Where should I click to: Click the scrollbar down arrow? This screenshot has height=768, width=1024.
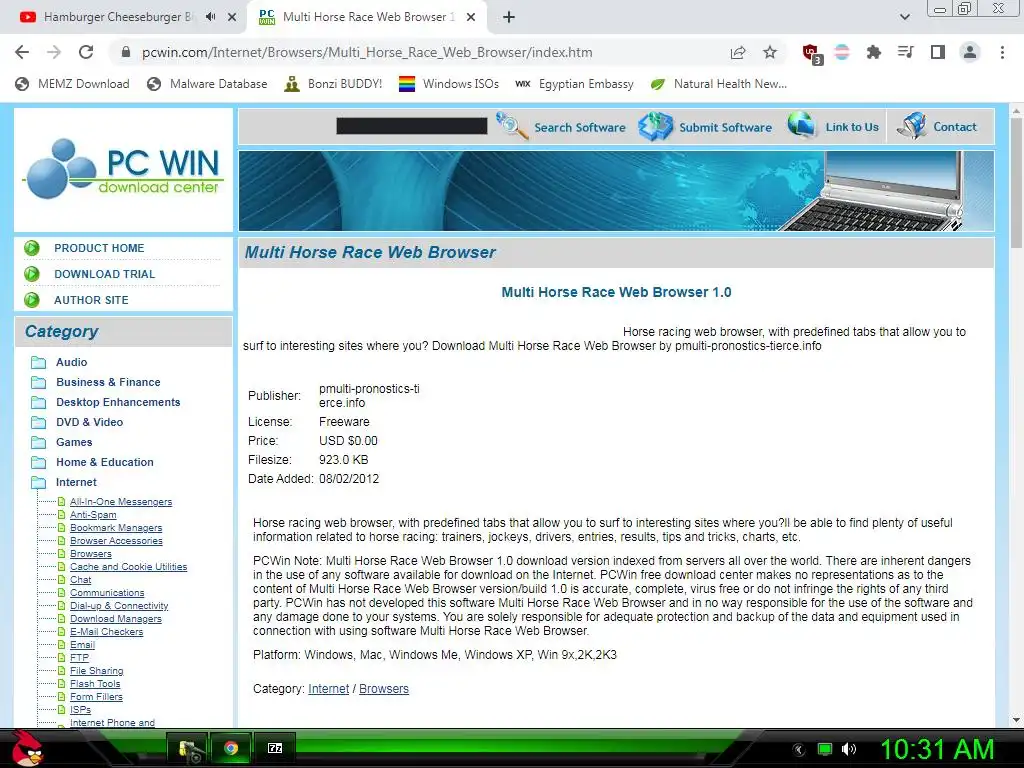(1016, 720)
